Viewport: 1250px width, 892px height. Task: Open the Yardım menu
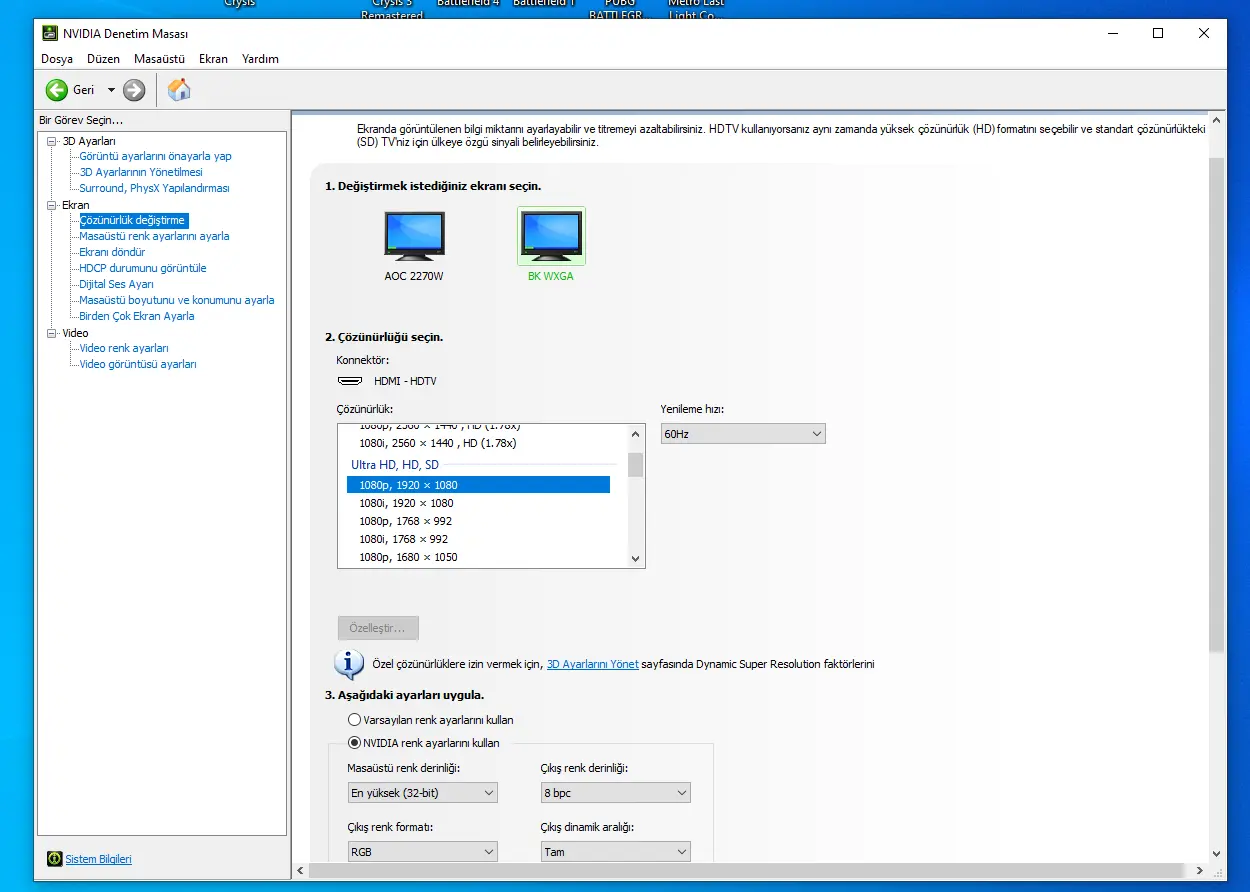point(260,59)
